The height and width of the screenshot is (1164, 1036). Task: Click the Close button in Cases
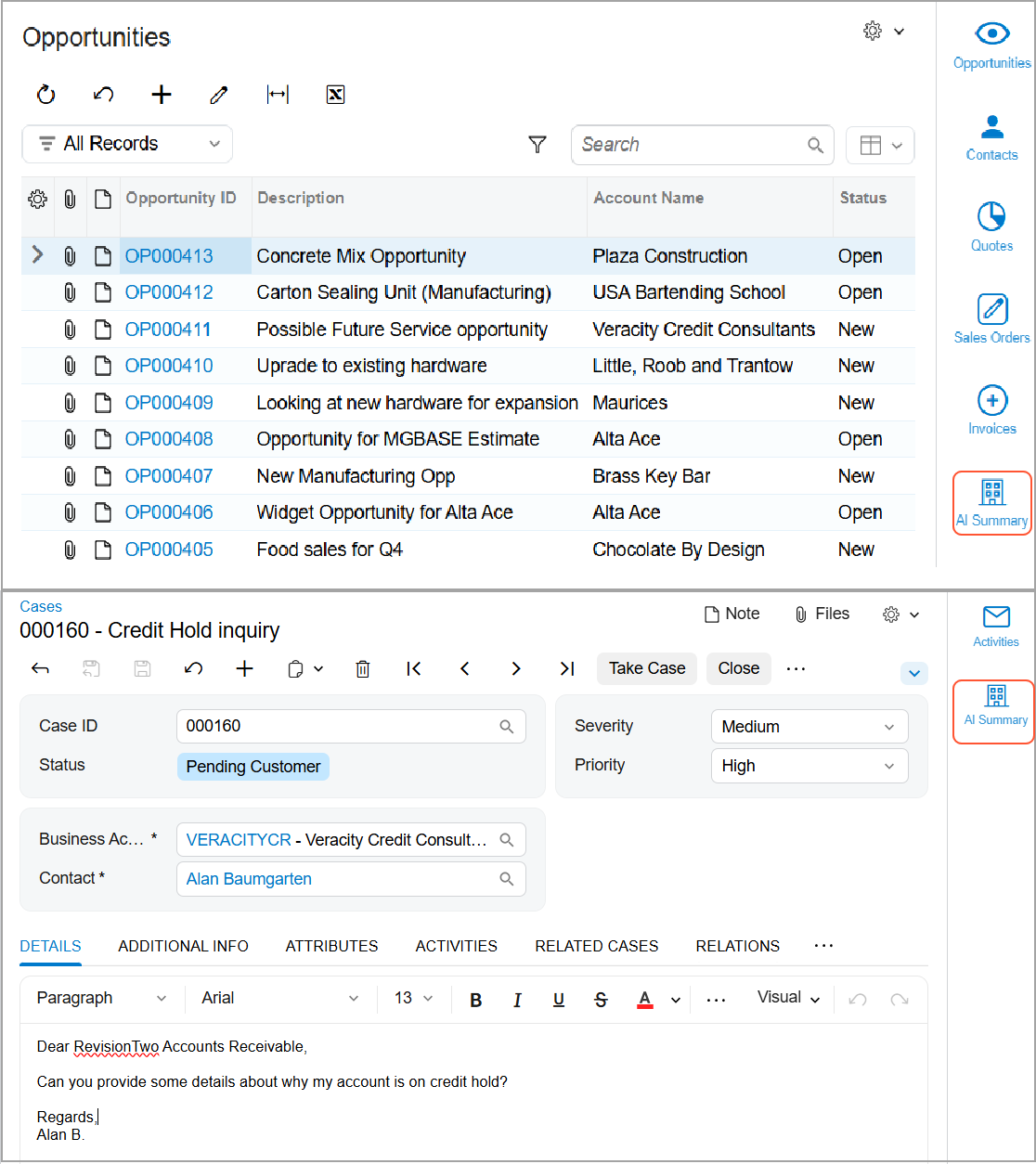tap(738, 668)
